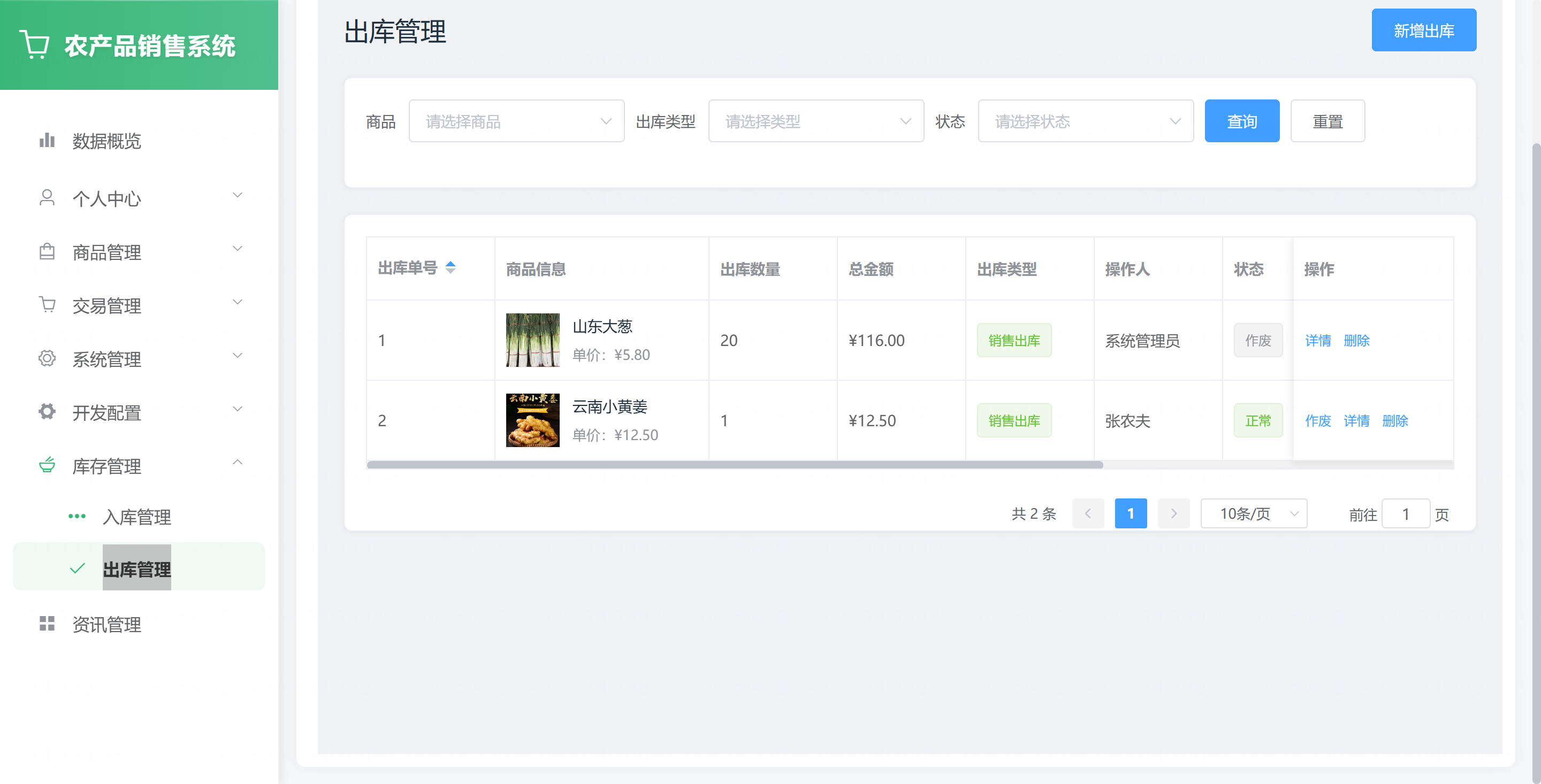Screen dimensions: 1541x784
Task: Collapse 库存管理 menu chevron
Action: pyautogui.click(x=238, y=462)
